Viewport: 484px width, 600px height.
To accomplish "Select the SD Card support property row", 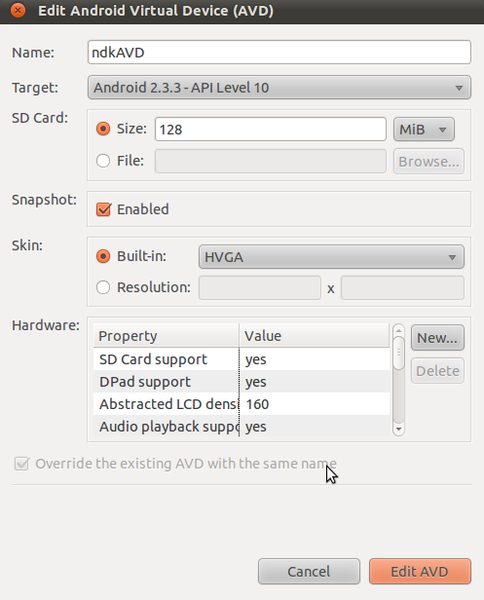I will 241,359.
